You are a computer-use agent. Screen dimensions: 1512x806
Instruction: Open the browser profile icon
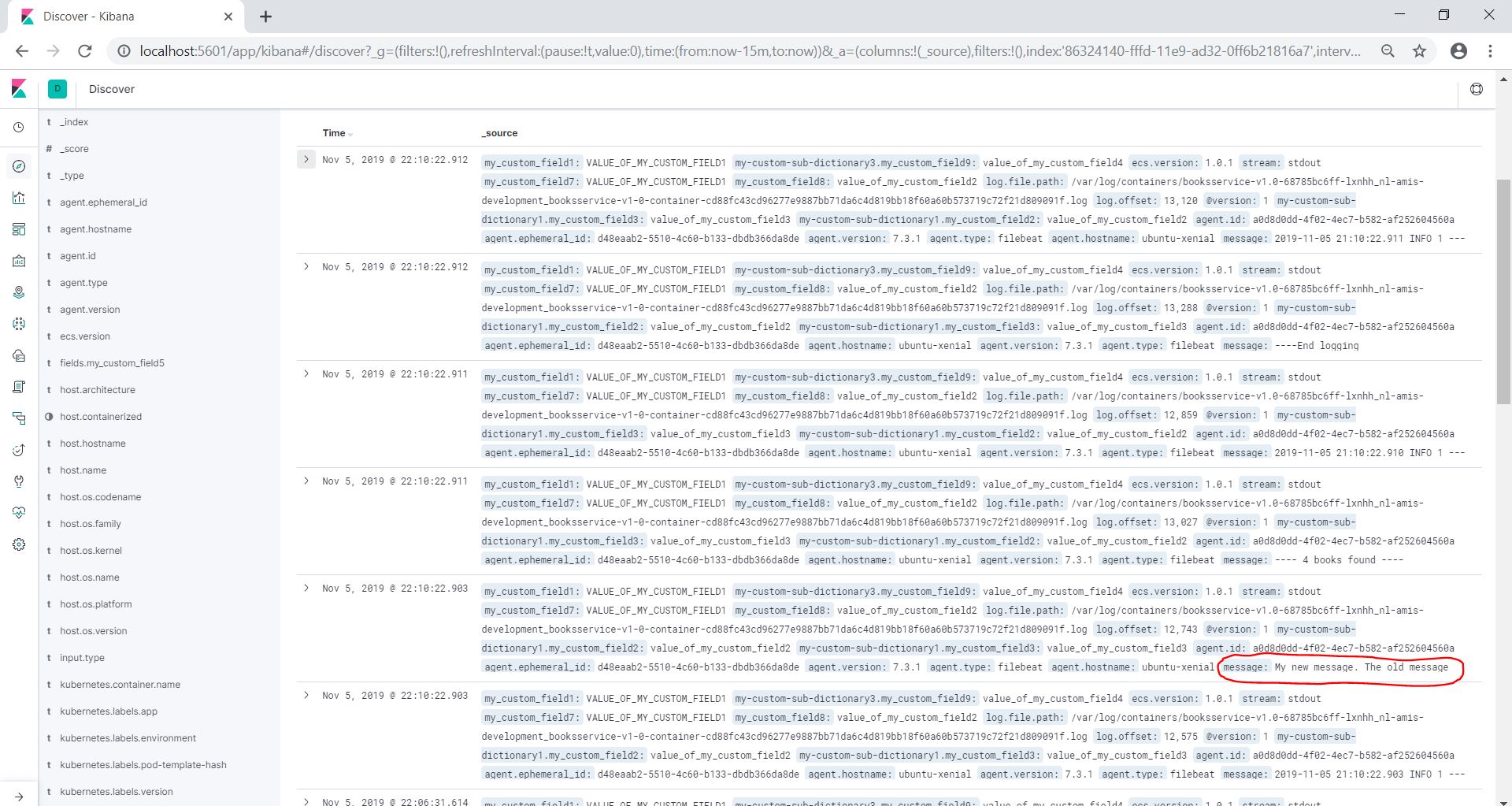pos(1458,51)
